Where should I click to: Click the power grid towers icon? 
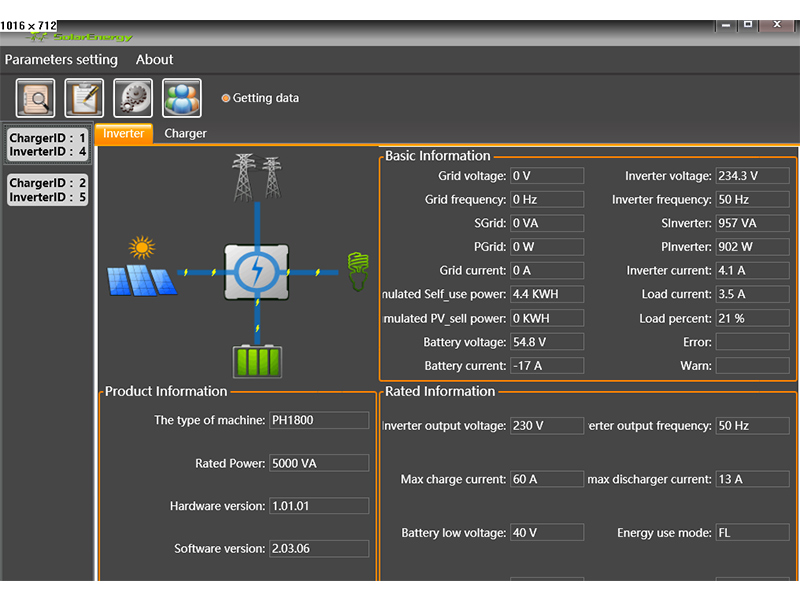tap(257, 177)
